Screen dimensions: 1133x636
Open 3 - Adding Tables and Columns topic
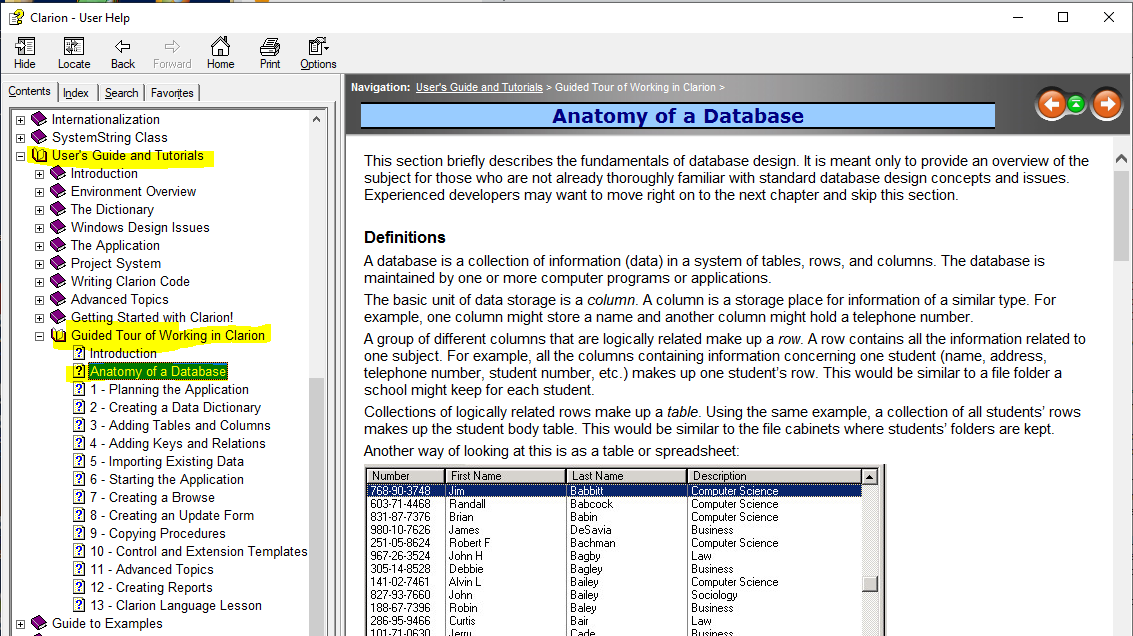point(180,426)
